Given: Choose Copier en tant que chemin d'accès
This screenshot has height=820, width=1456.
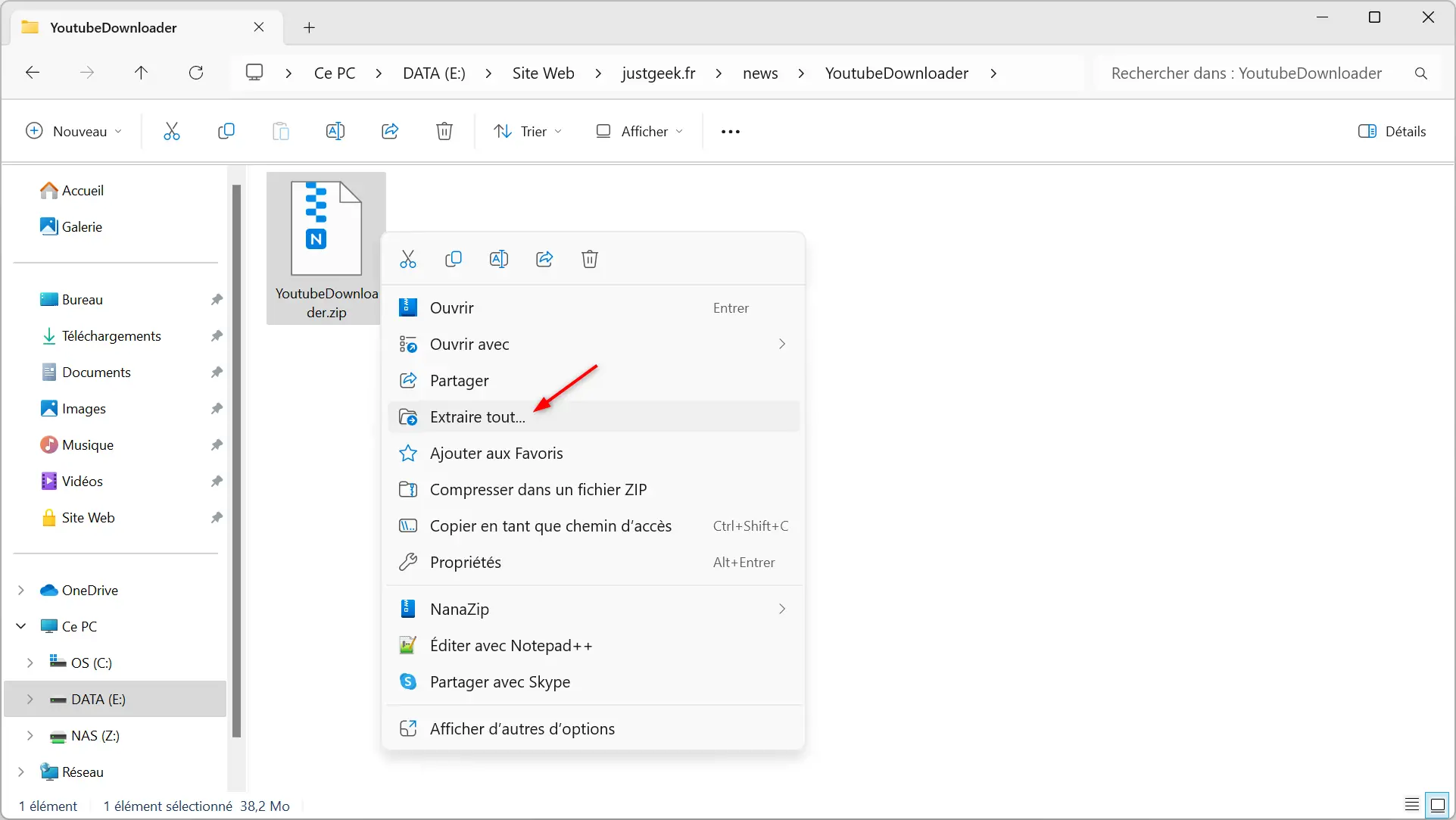Looking at the screenshot, I should pos(594,526).
